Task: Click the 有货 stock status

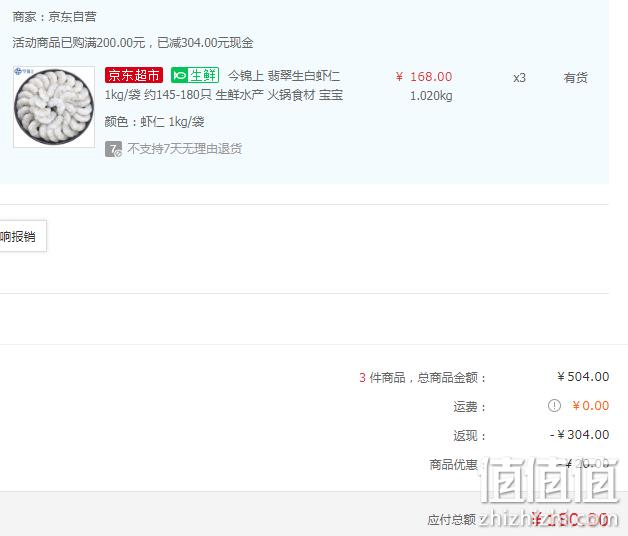Action: click(x=576, y=77)
